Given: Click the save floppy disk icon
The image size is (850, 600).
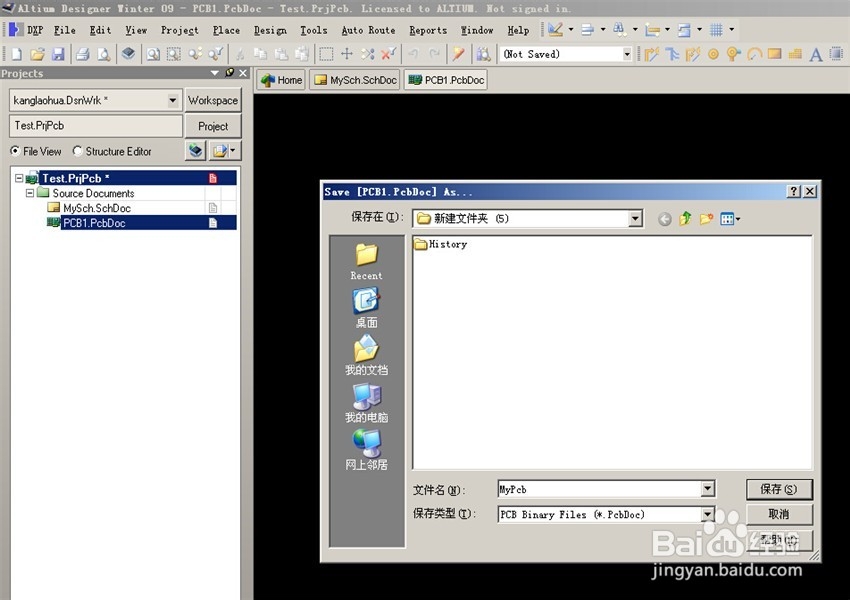Looking at the screenshot, I should (x=58, y=54).
